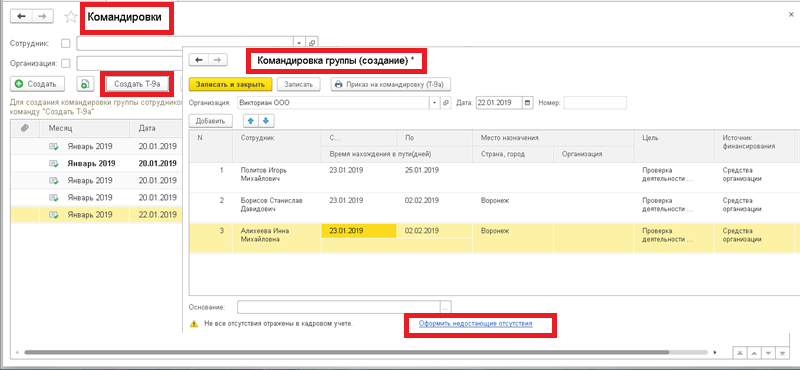Image resolution: width=800 pixels, height=370 pixels.
Task: Jump to the last list record button
Action: 783,353
